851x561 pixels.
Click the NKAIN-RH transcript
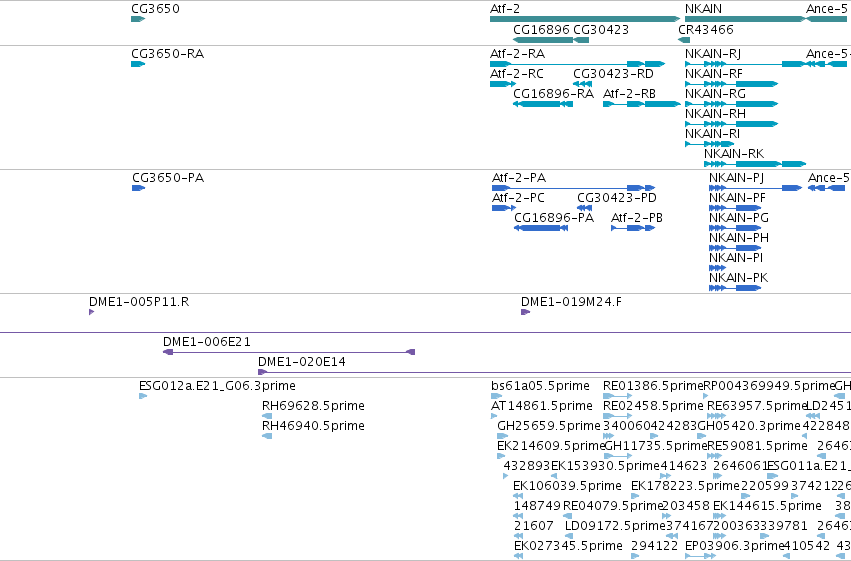(732, 124)
